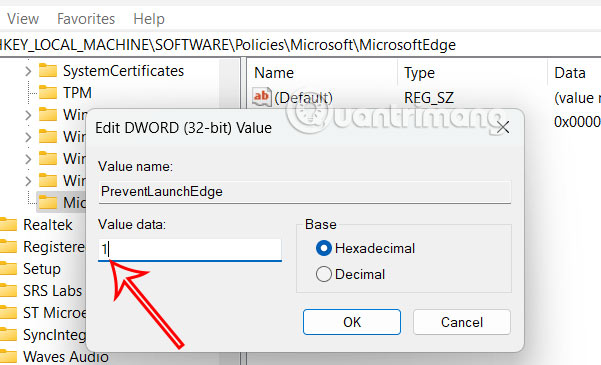Select the SRS Labs folder icon
The width and height of the screenshot is (601, 365).
tap(8, 291)
